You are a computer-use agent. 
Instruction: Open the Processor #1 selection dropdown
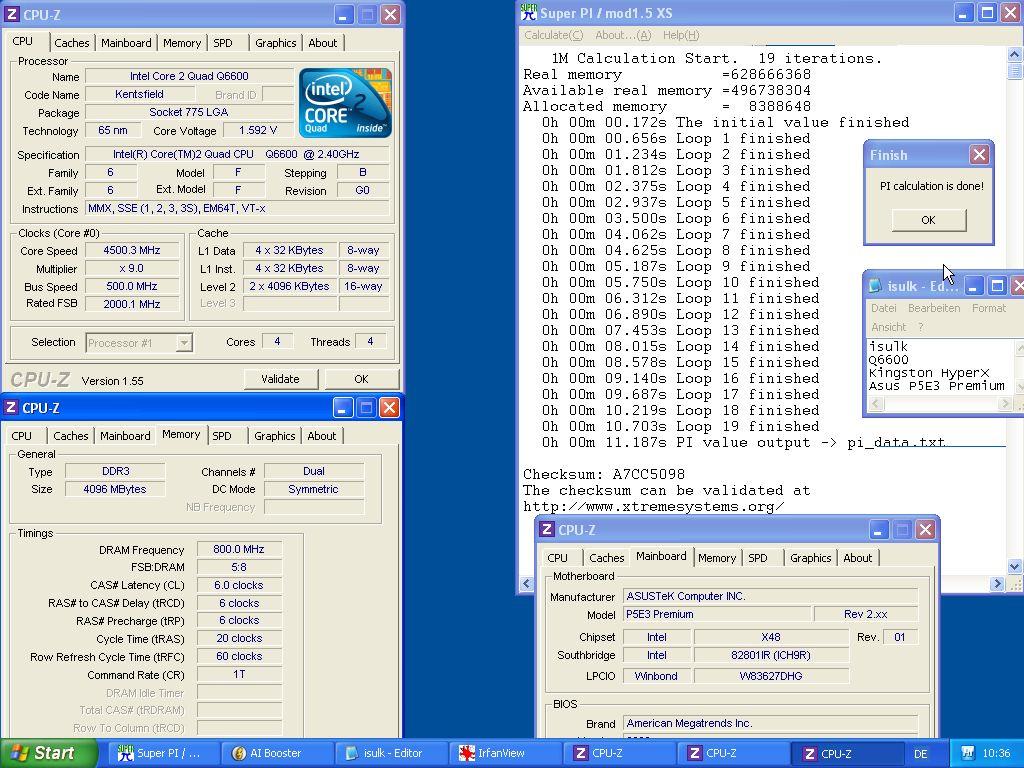pyautogui.click(x=184, y=343)
